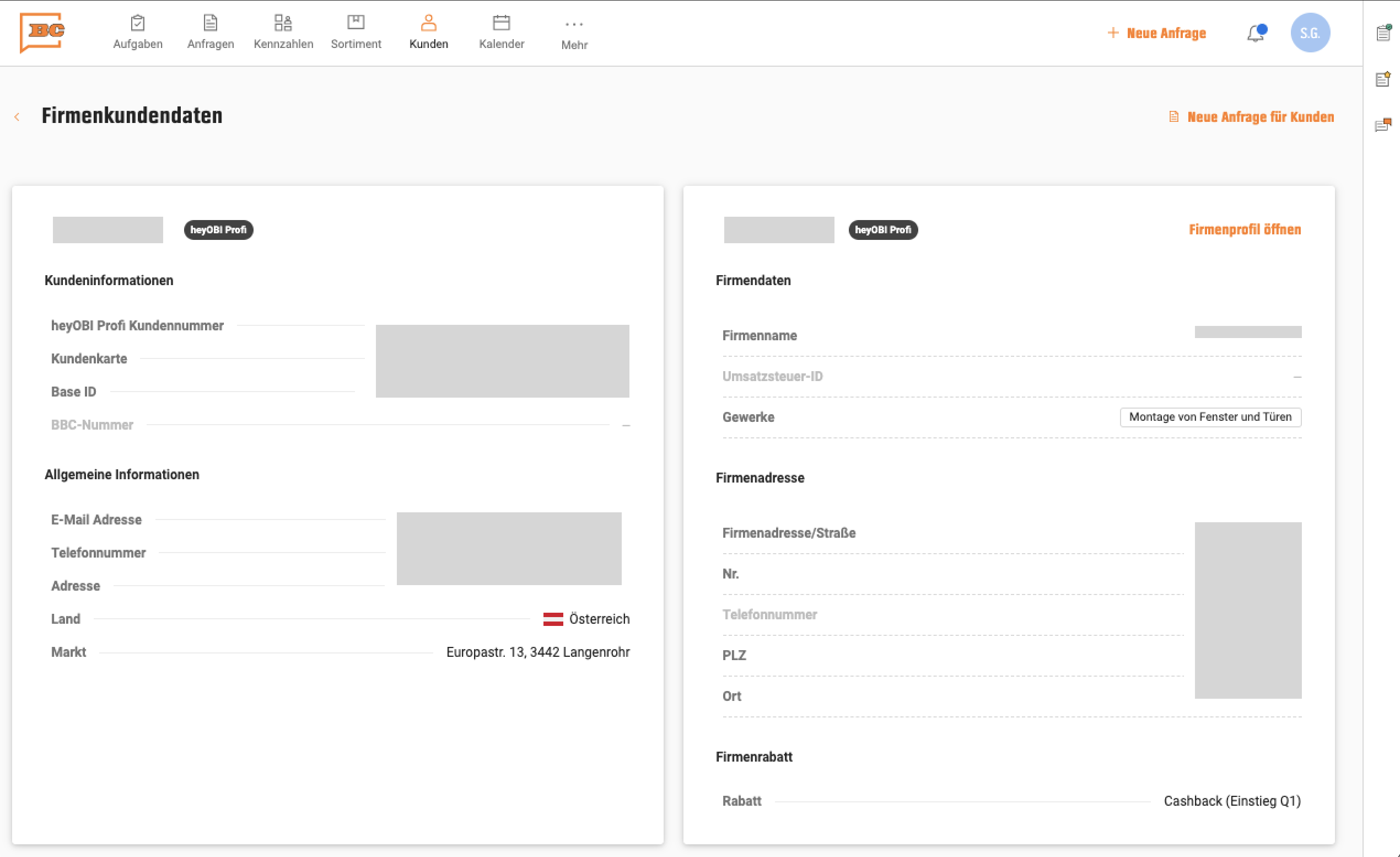This screenshot has width=1400, height=857.
Task: Click the BC logo in header
Action: click(x=42, y=33)
